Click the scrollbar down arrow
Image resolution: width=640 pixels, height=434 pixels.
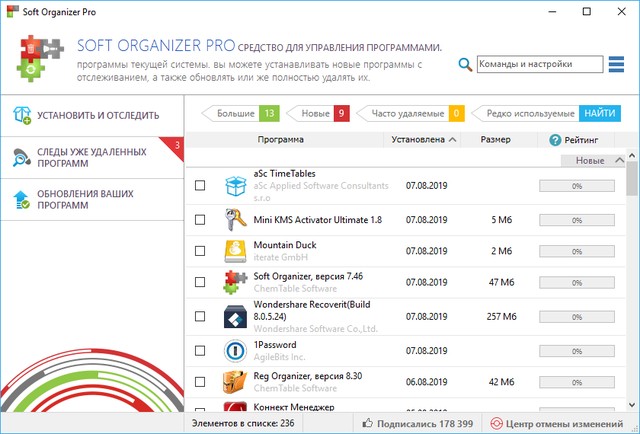[x=632, y=405]
